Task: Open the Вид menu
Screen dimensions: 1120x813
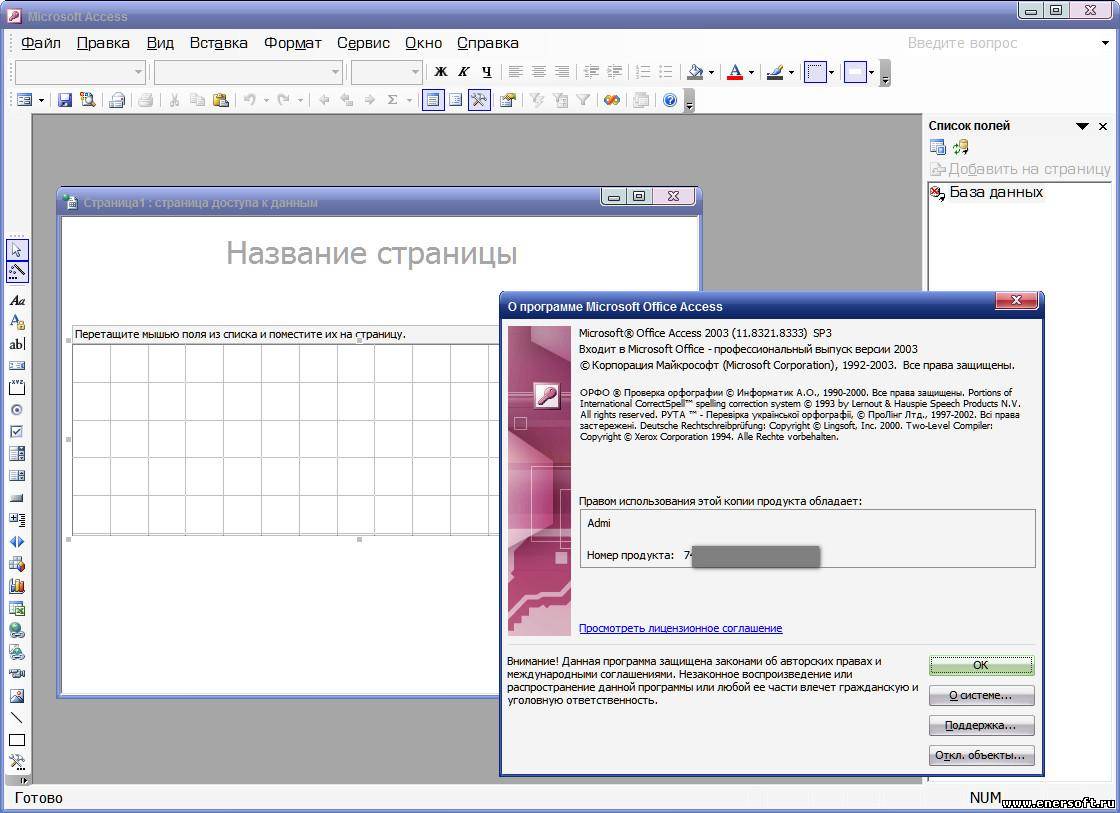Action: click(x=160, y=43)
